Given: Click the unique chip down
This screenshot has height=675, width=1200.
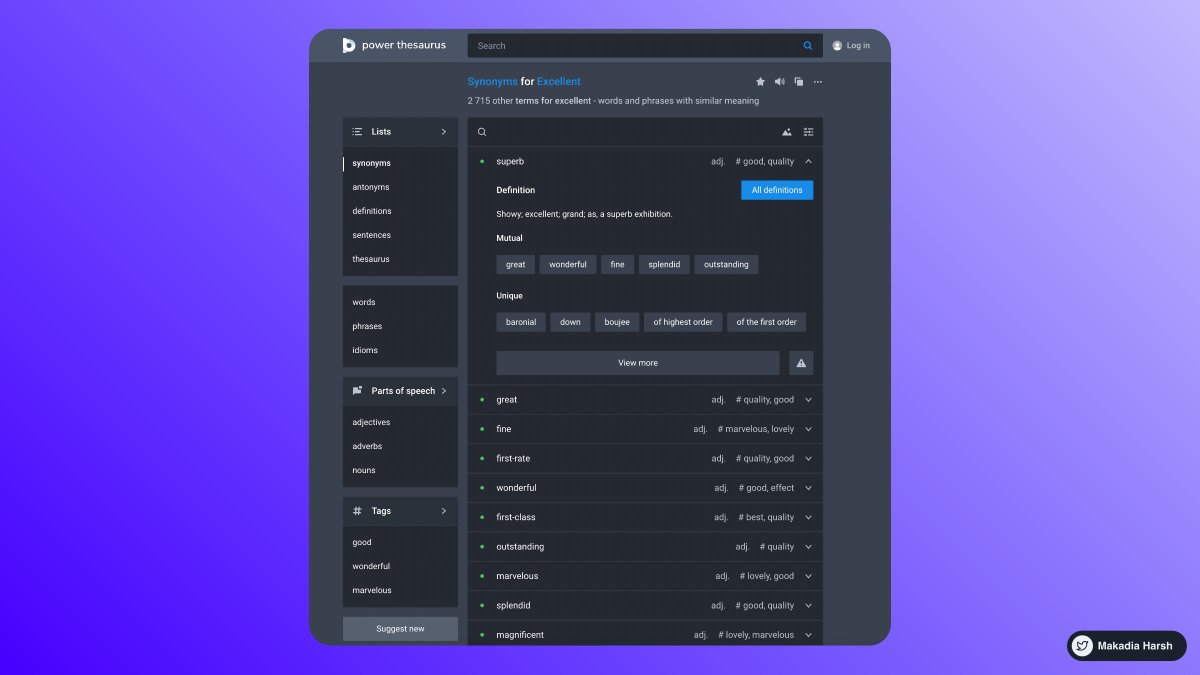Looking at the screenshot, I should coord(570,322).
